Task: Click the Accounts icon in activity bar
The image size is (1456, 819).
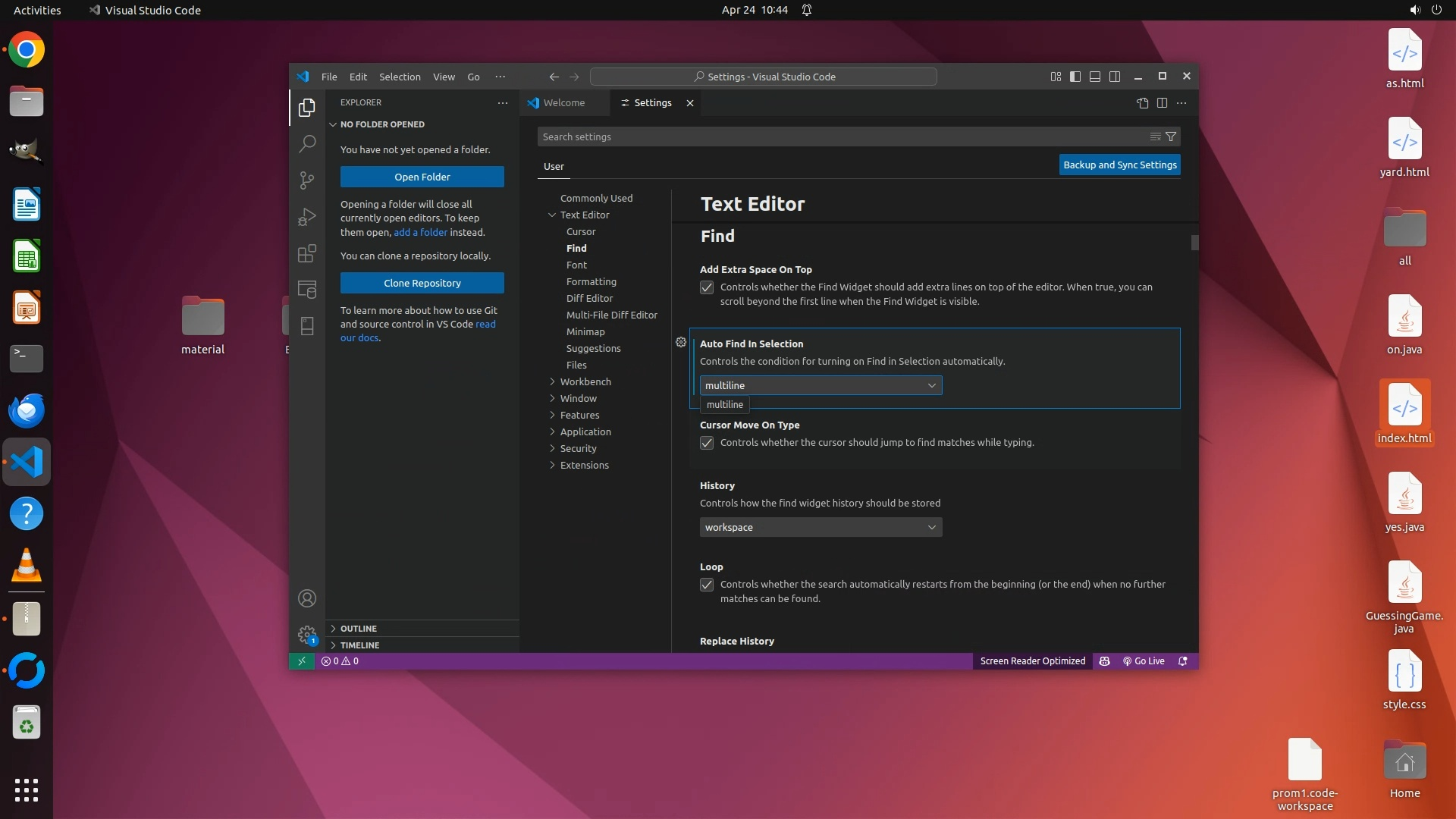Action: pos(307,598)
